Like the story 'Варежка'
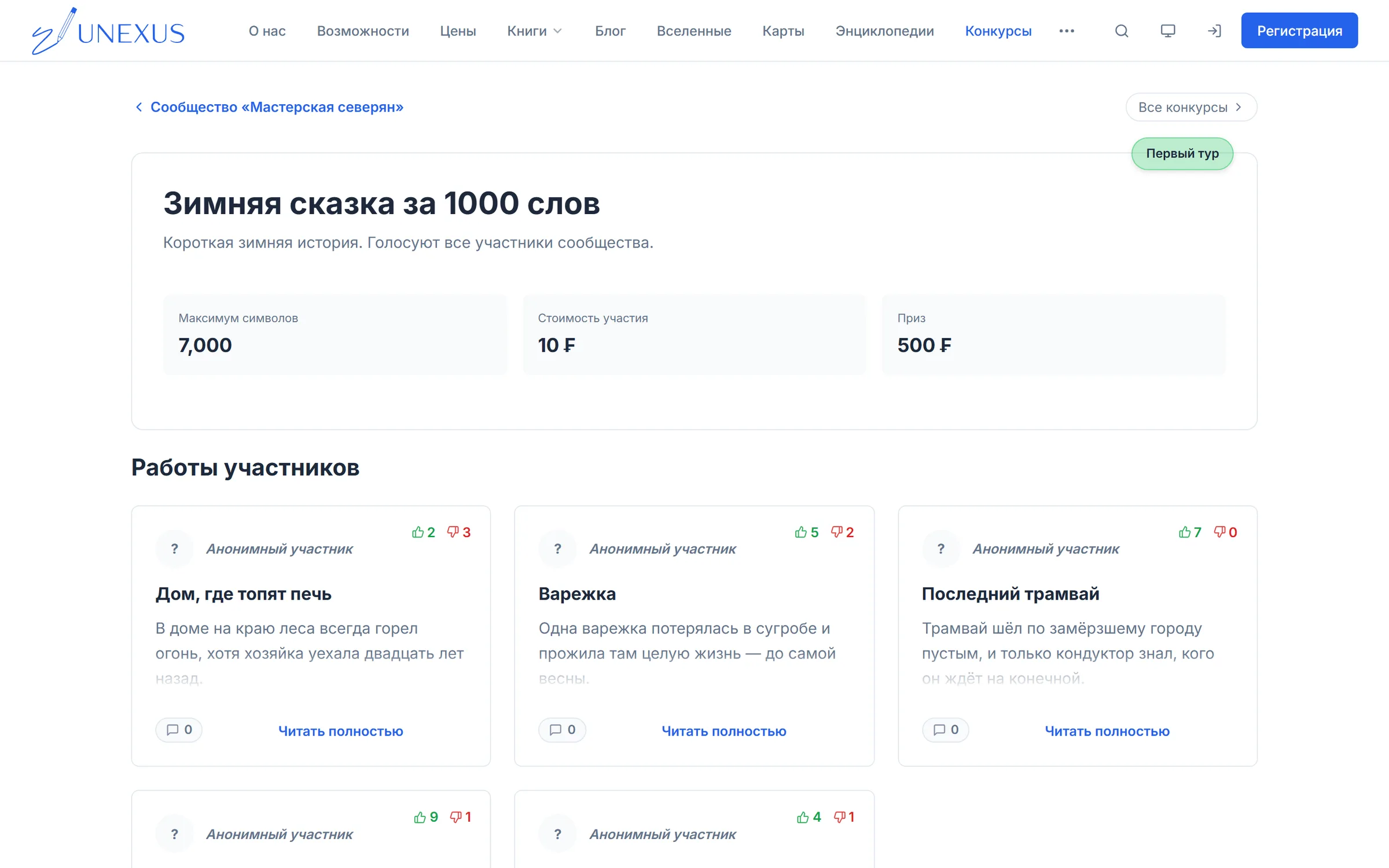 (x=807, y=532)
